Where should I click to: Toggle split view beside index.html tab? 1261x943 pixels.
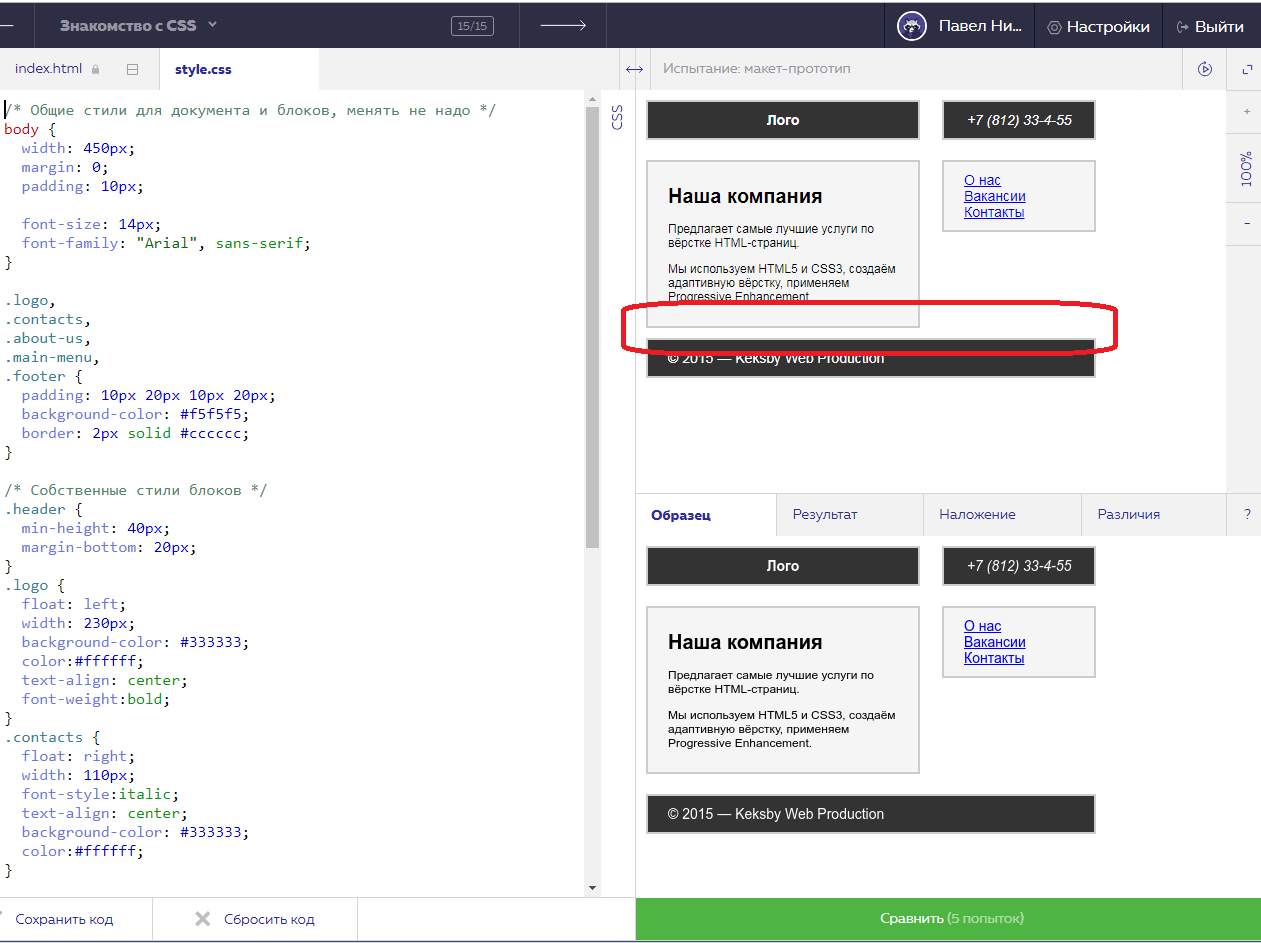pyautogui.click(x=132, y=68)
